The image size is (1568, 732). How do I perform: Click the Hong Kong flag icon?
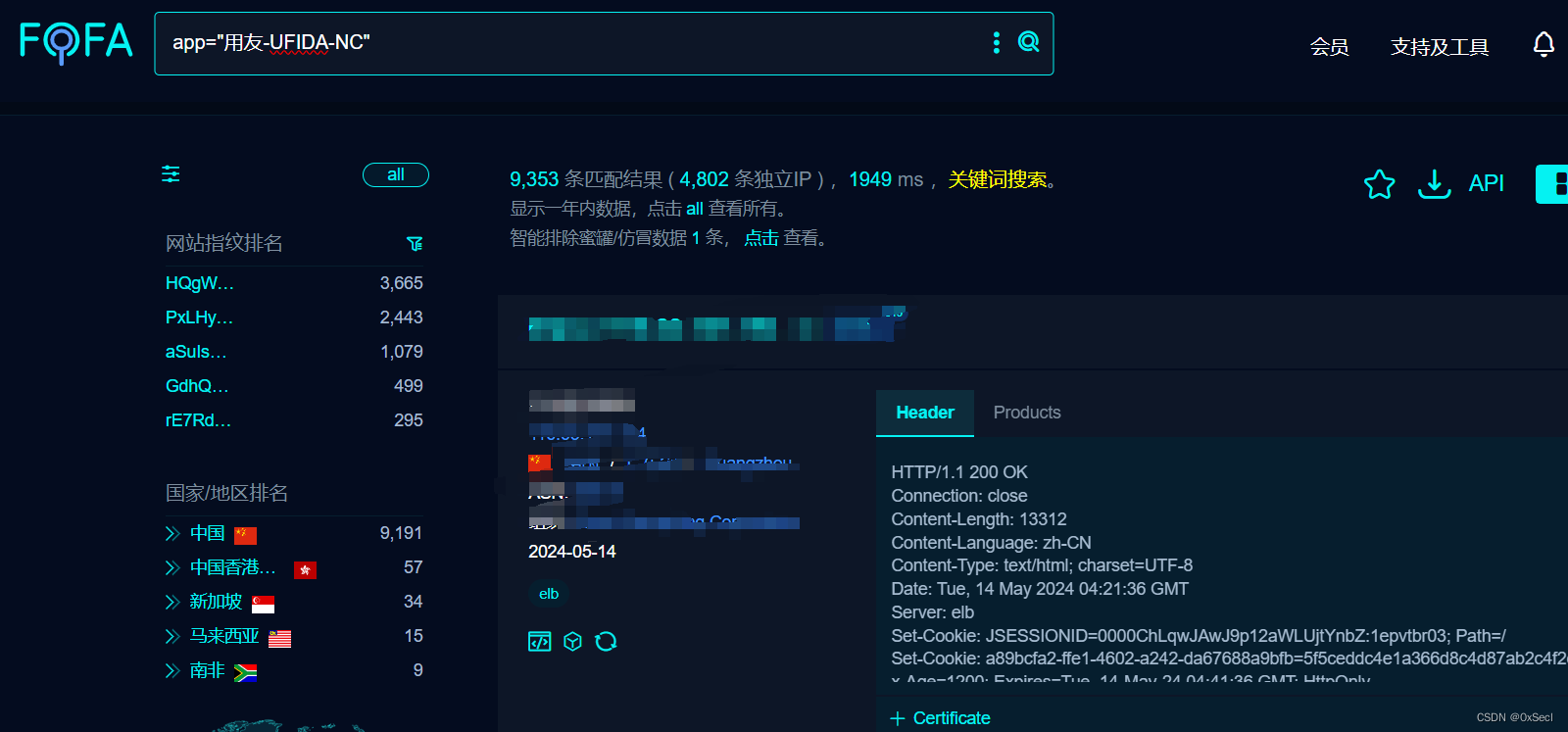click(x=305, y=569)
